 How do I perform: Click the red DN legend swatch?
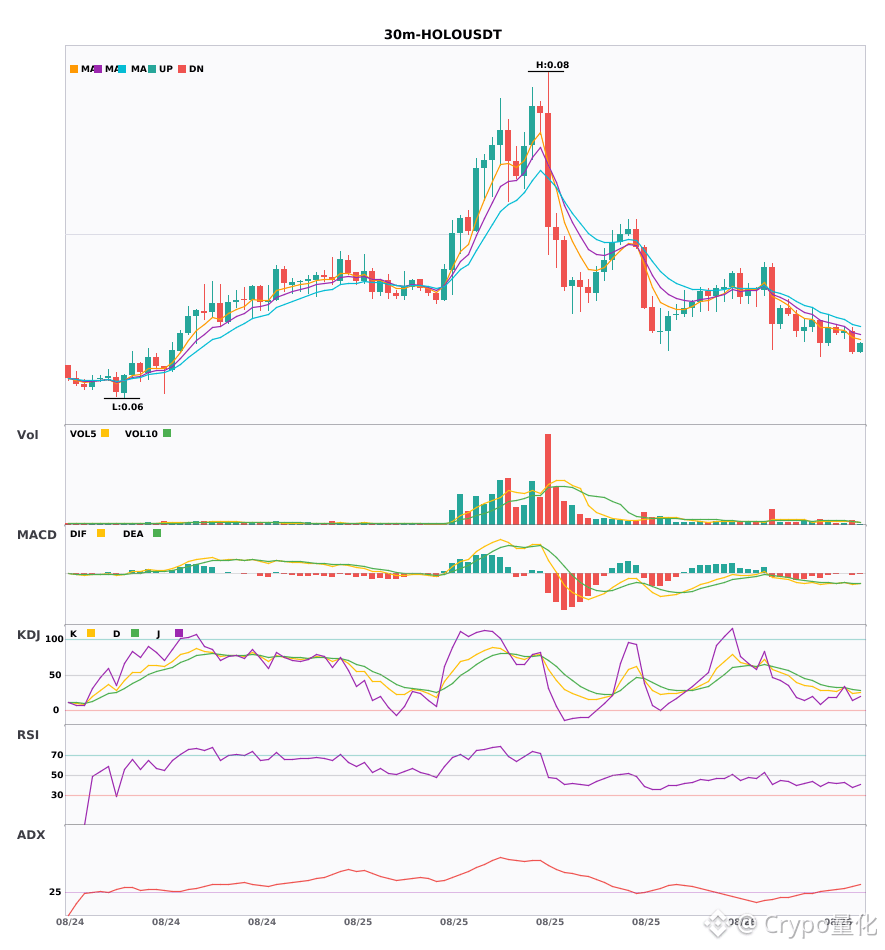tap(182, 69)
